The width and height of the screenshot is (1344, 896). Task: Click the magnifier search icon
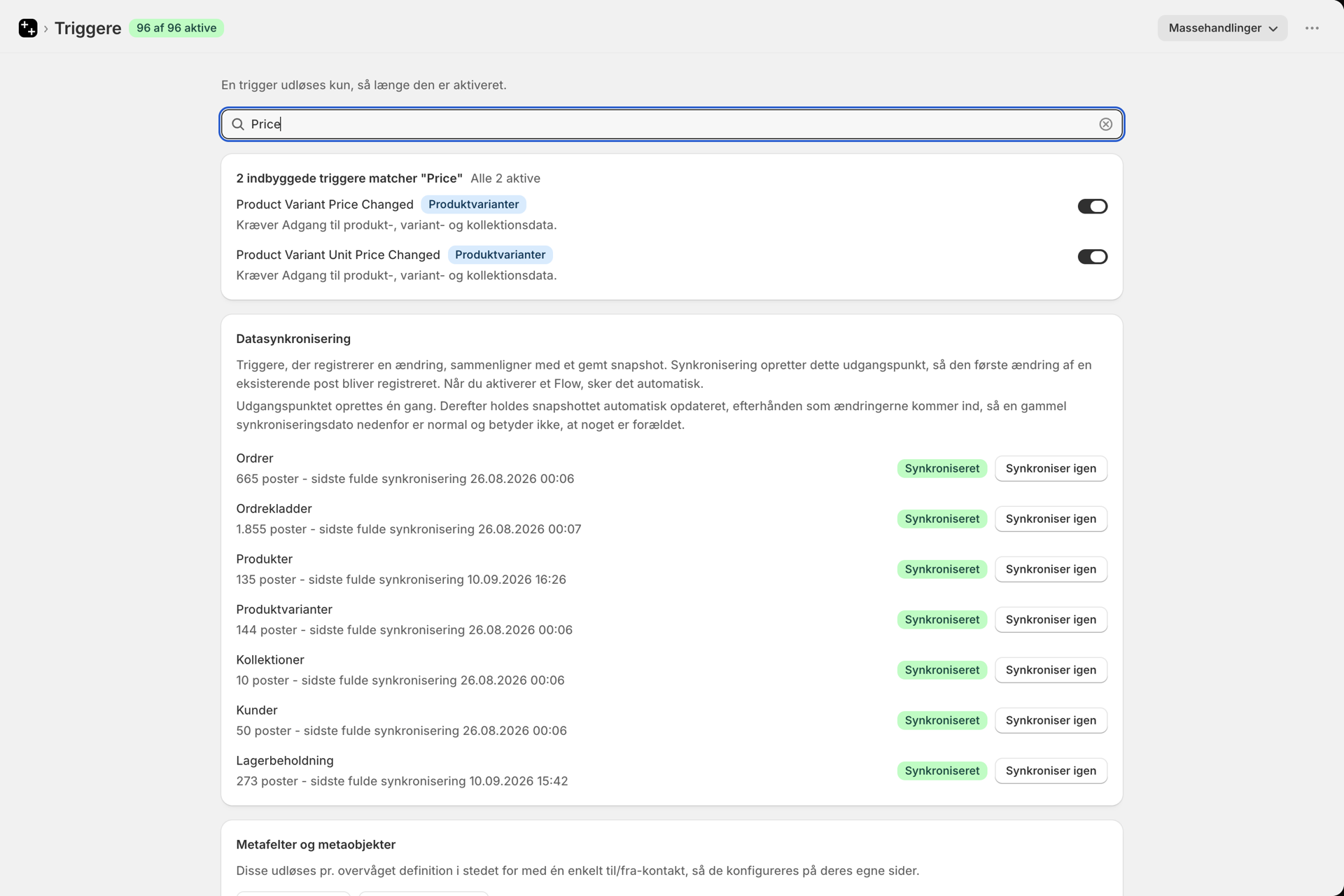tap(238, 124)
